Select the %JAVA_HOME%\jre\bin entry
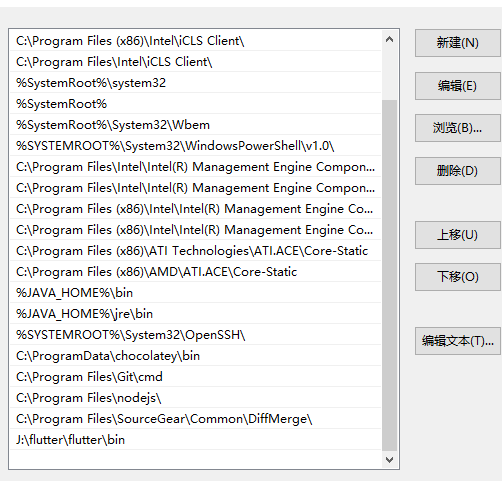This screenshot has height=481, width=502. pyautogui.click(x=195, y=314)
